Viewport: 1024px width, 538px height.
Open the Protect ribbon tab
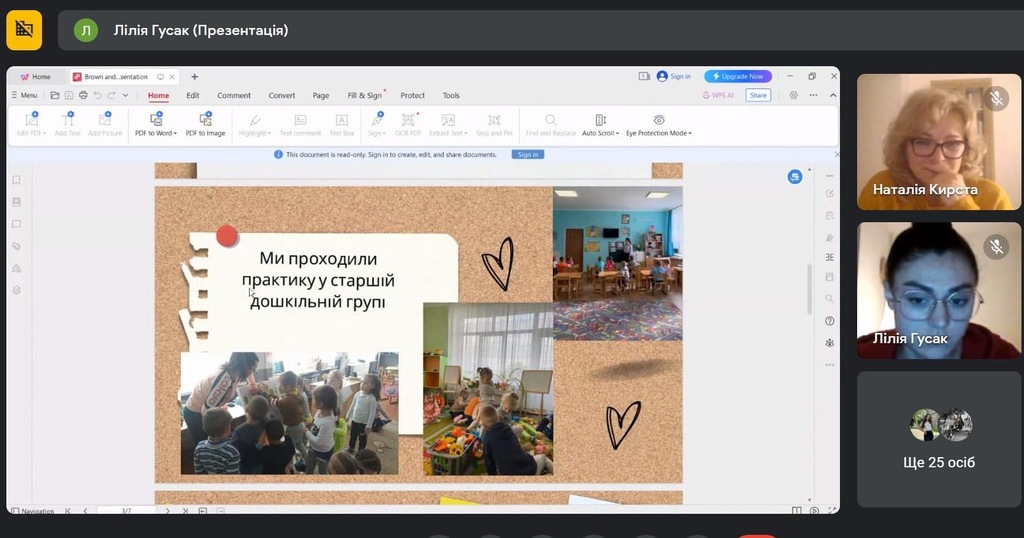412,96
